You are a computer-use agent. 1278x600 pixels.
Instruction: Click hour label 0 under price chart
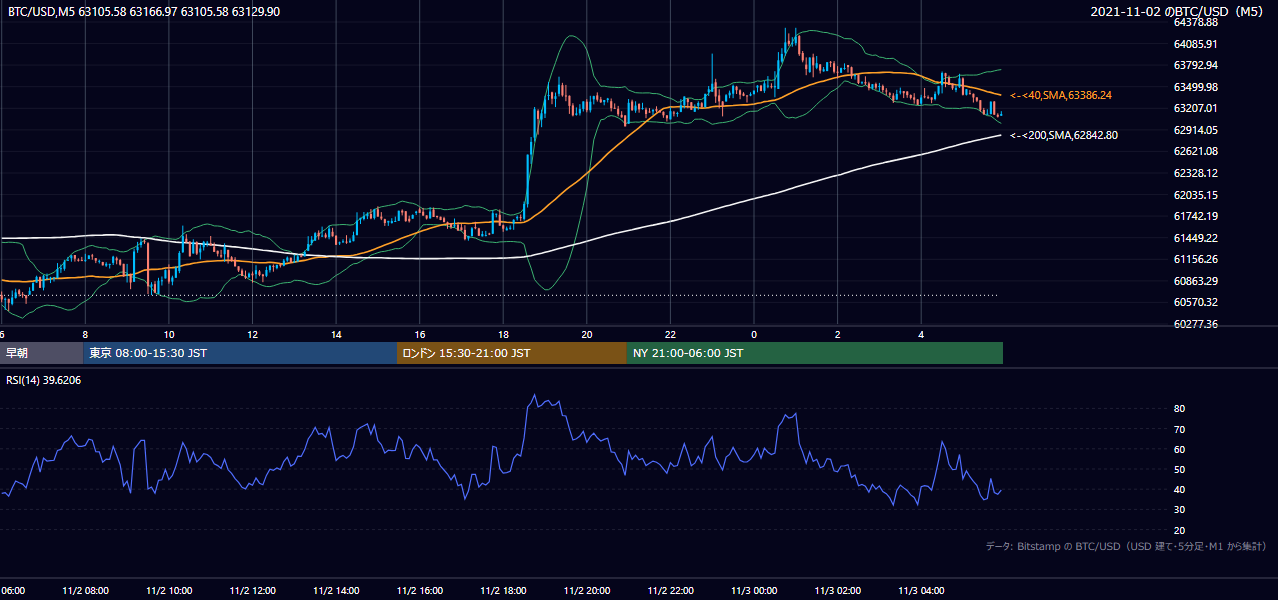tap(754, 334)
